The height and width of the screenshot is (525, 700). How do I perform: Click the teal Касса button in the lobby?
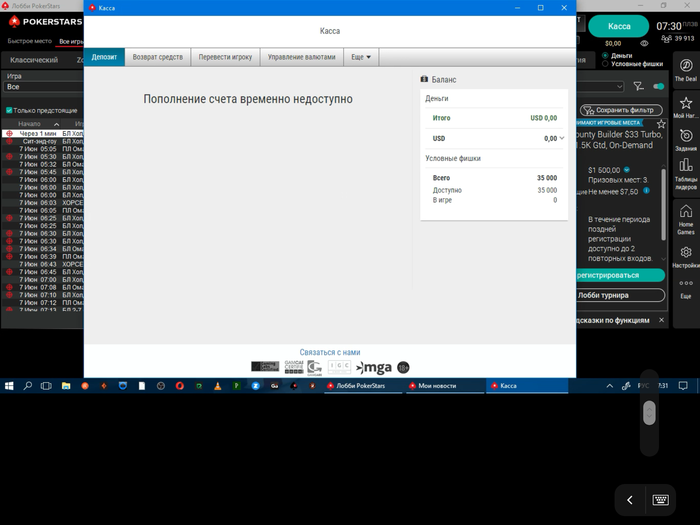click(619, 26)
